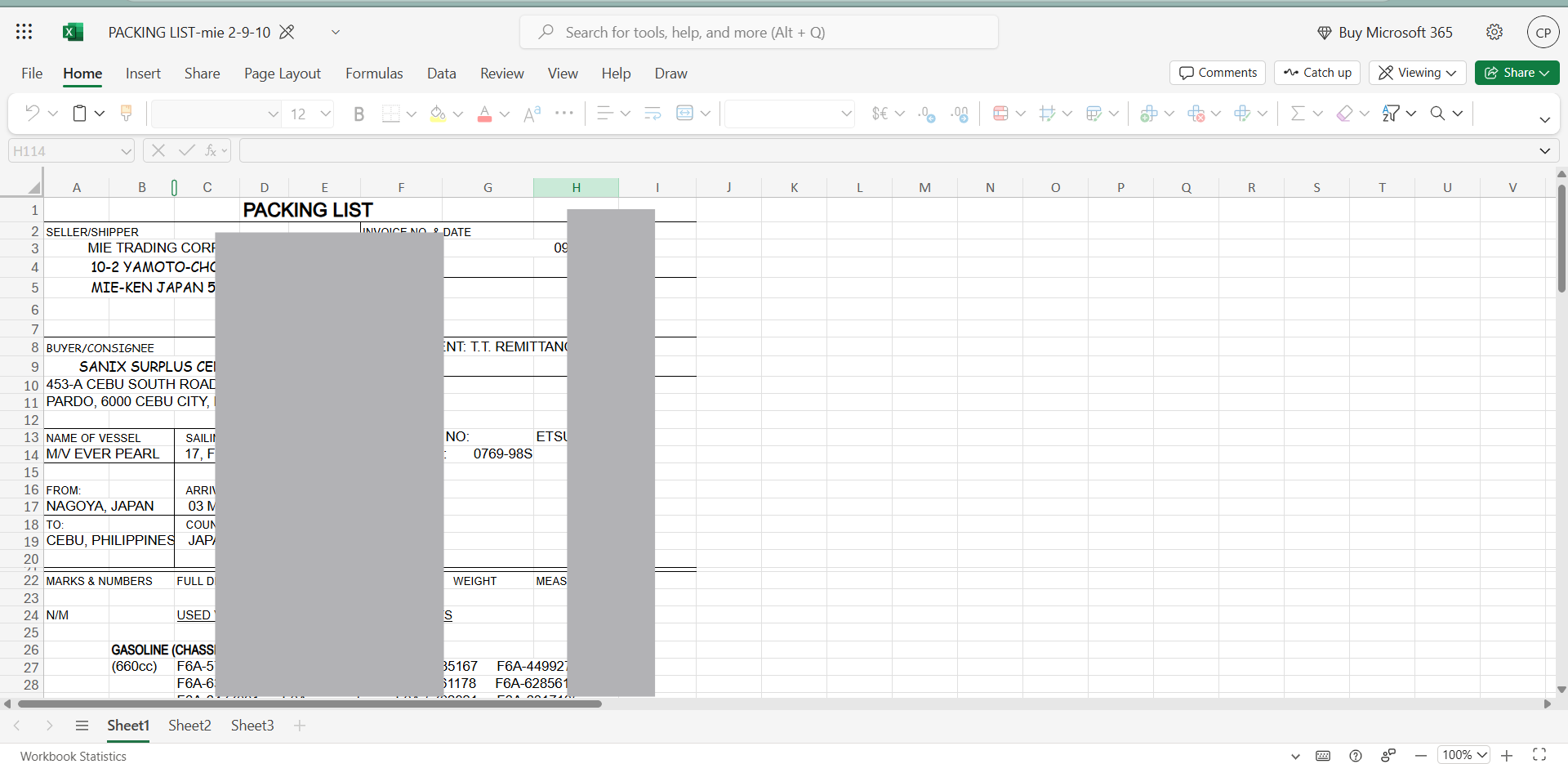This screenshot has height=764, width=1568.
Task: Open the all sheets list icon
Action: 82,726
